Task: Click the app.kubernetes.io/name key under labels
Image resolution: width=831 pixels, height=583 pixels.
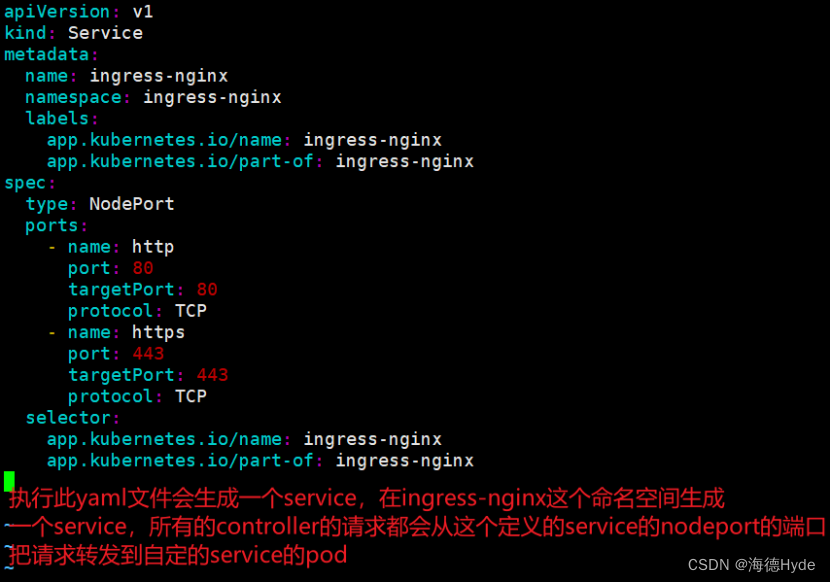Action: 164,139
